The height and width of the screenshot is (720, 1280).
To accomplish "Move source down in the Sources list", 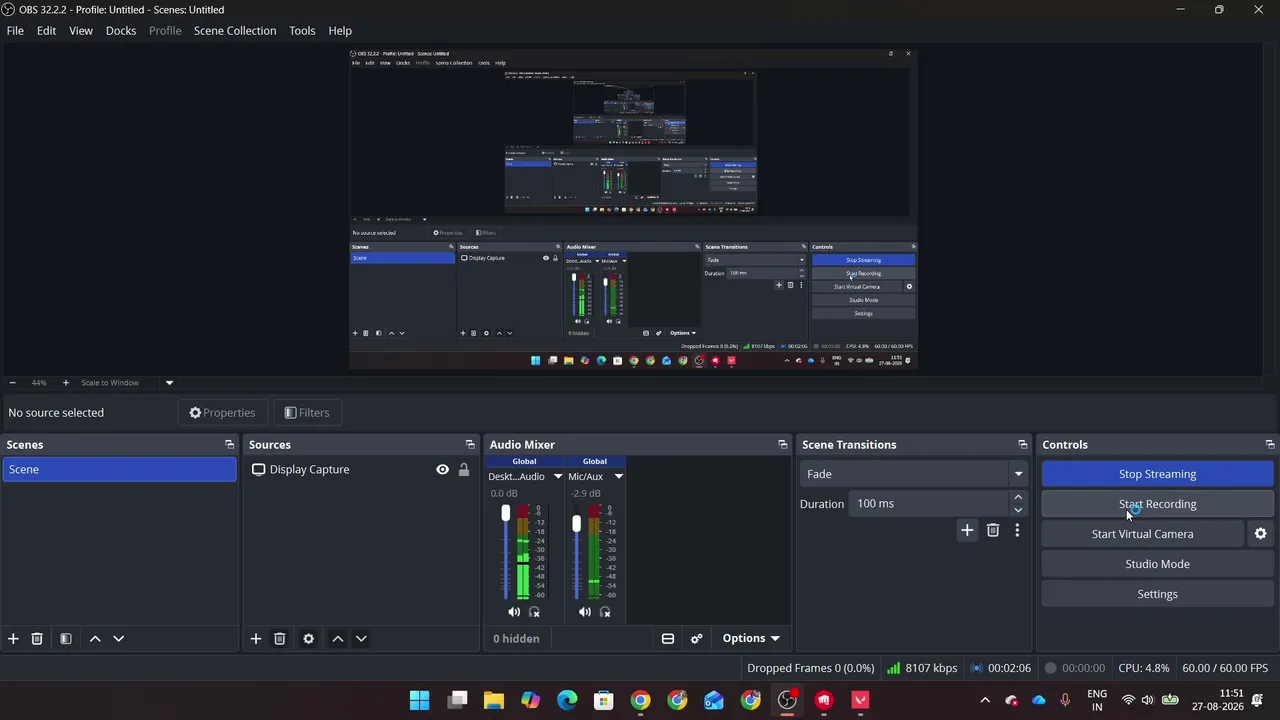I will (x=361, y=639).
